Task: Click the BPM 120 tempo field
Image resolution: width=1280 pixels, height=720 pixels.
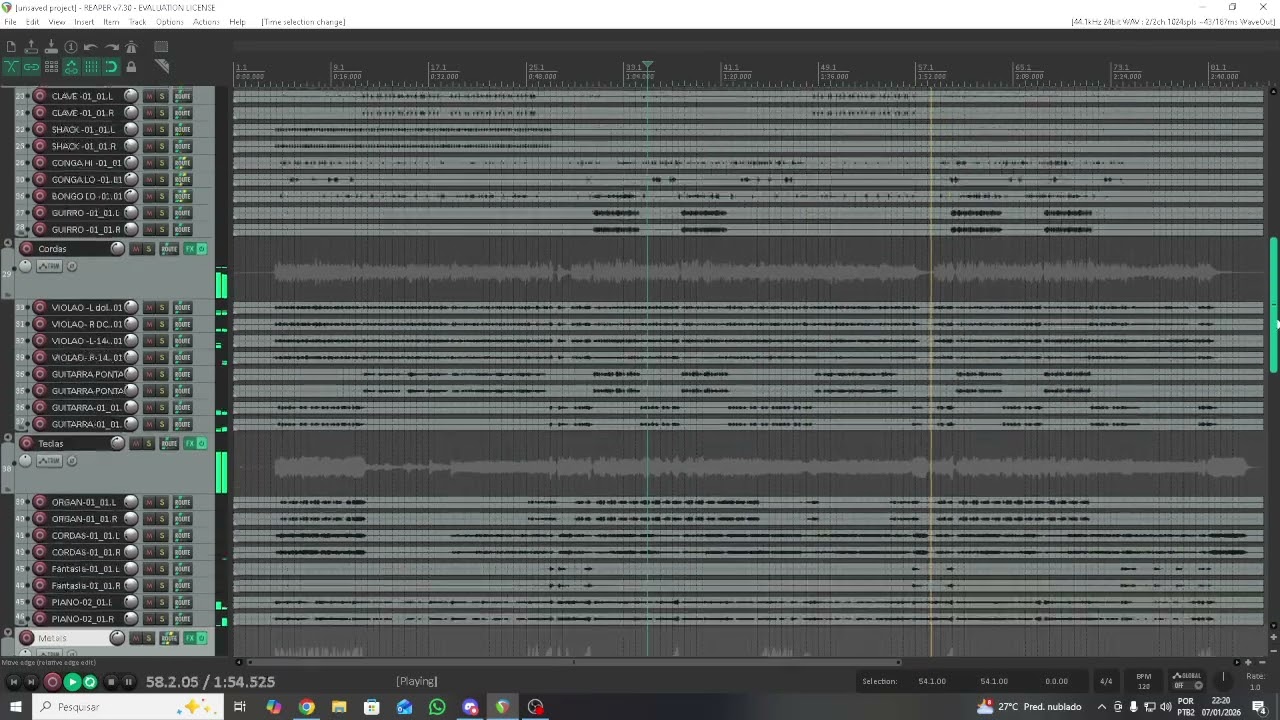Action: tap(1144, 681)
